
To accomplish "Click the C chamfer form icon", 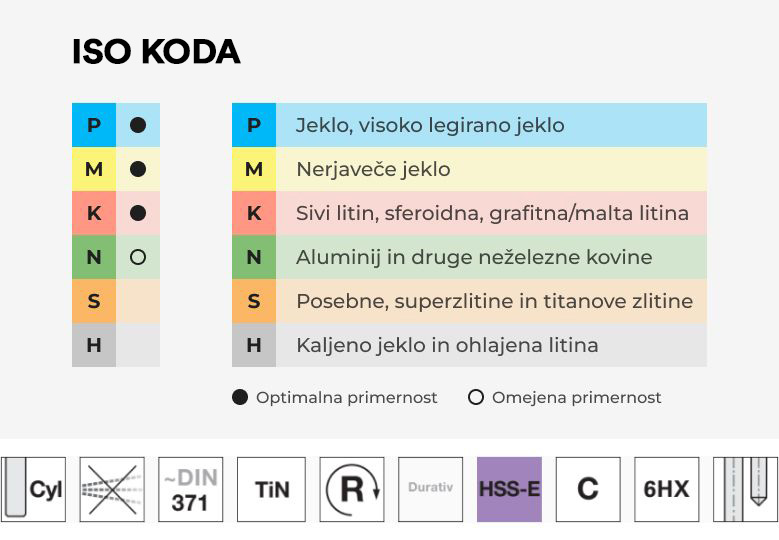I will [x=588, y=489].
